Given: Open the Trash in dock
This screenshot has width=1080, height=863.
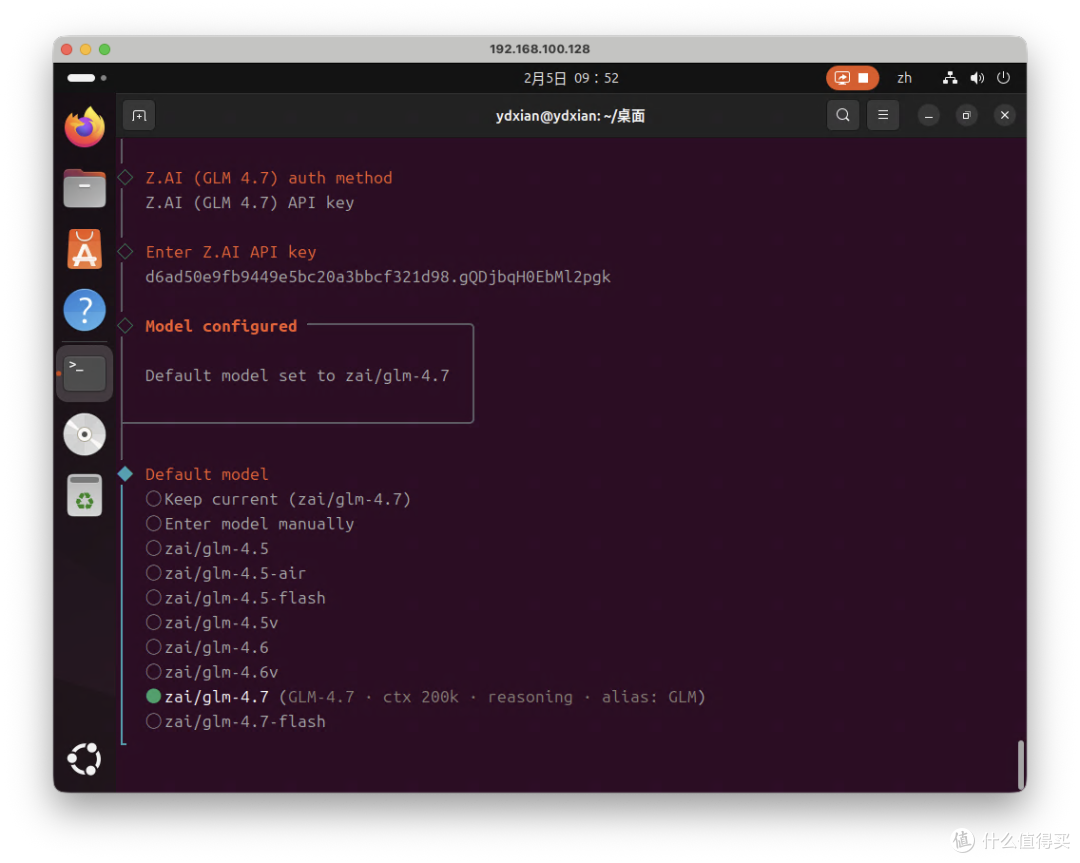Looking at the screenshot, I should 85,495.
